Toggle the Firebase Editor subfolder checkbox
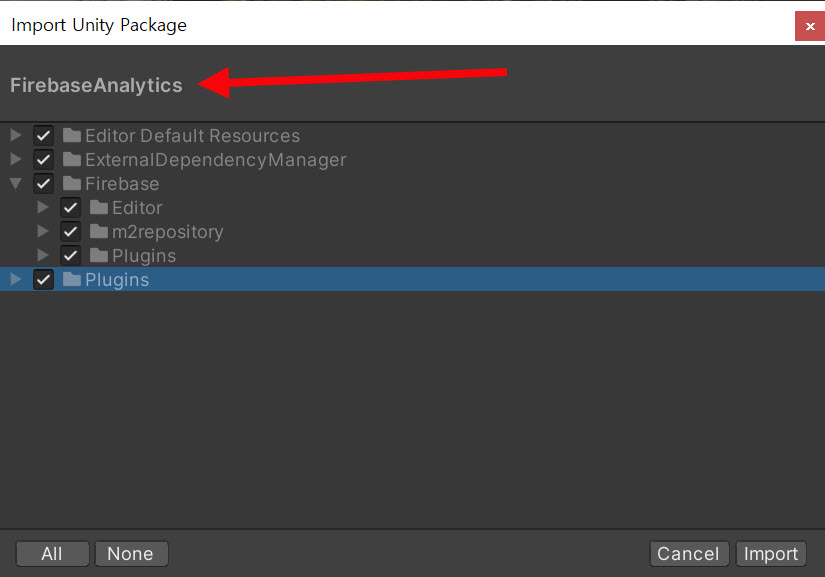The image size is (825, 577). [70, 208]
